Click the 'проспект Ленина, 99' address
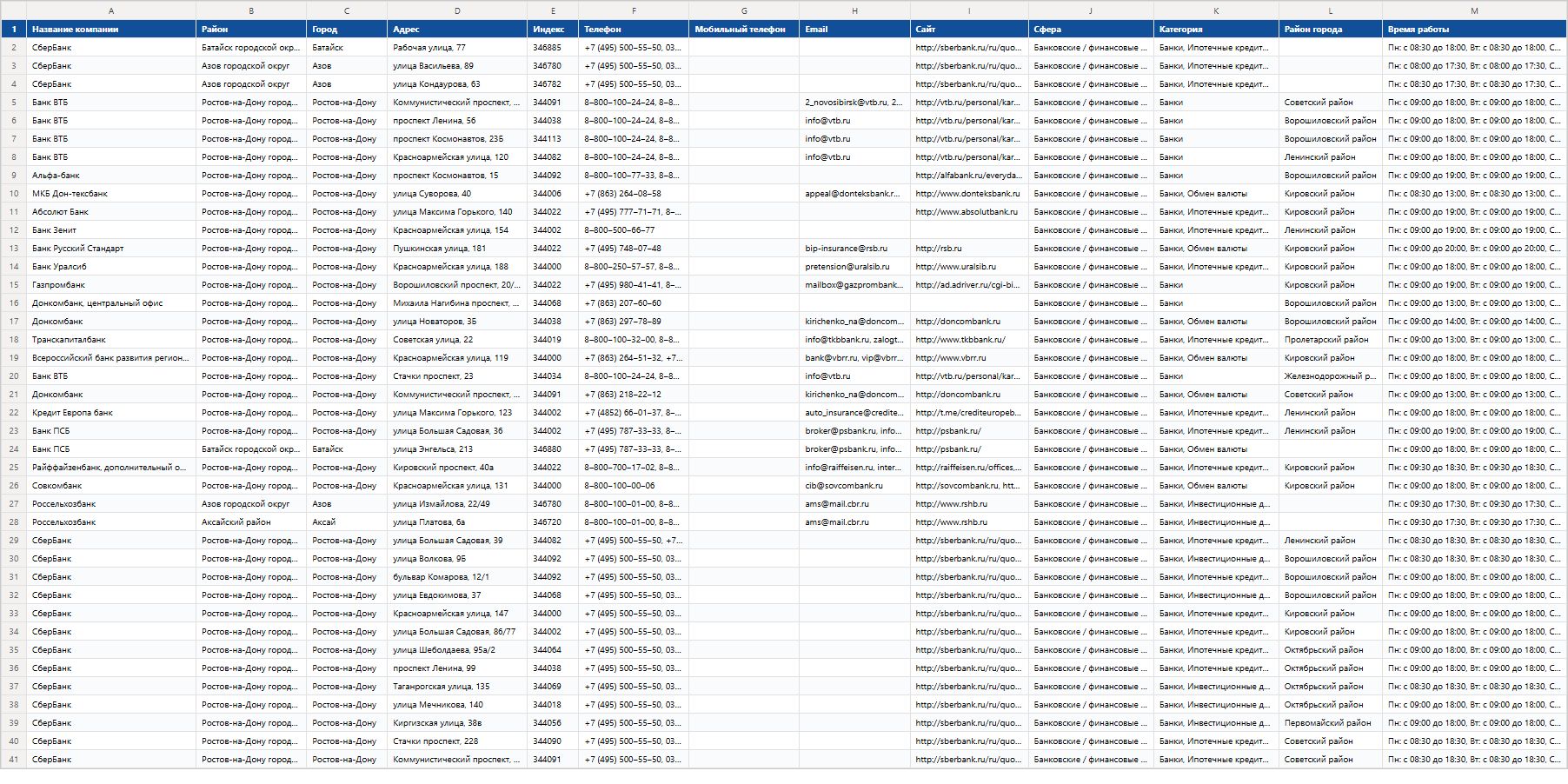The image size is (1568, 784). click(x=457, y=668)
